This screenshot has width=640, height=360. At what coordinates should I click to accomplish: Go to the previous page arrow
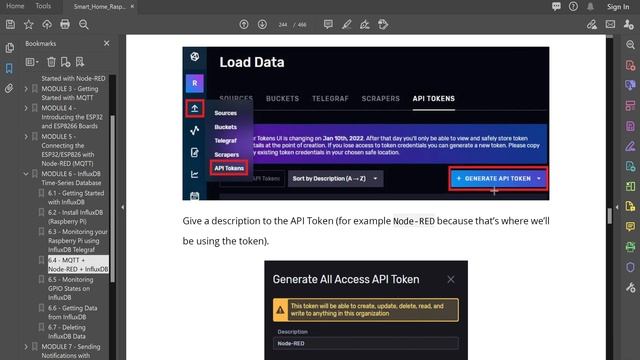244,24
